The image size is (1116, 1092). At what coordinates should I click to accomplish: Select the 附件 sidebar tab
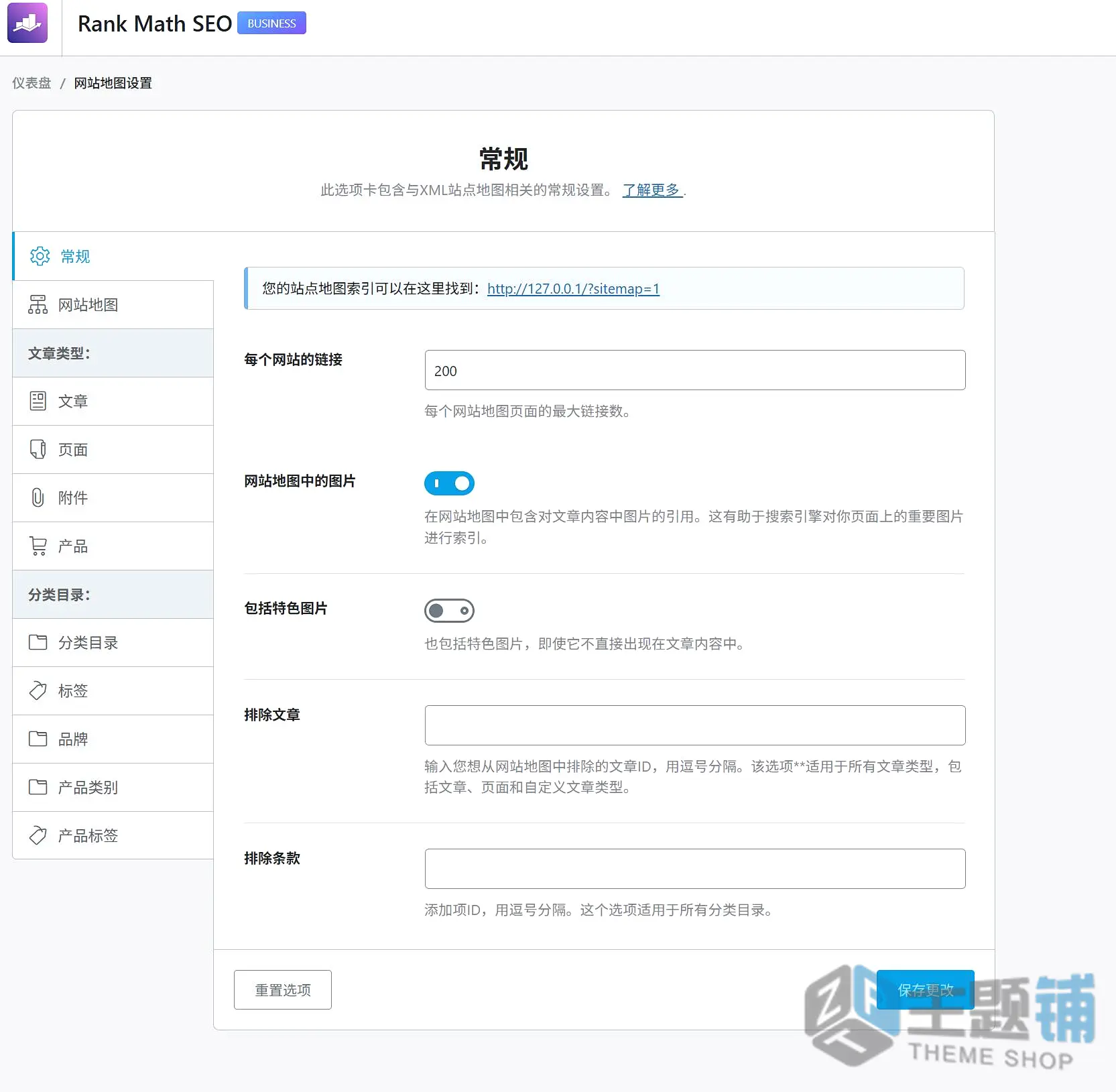click(x=113, y=497)
